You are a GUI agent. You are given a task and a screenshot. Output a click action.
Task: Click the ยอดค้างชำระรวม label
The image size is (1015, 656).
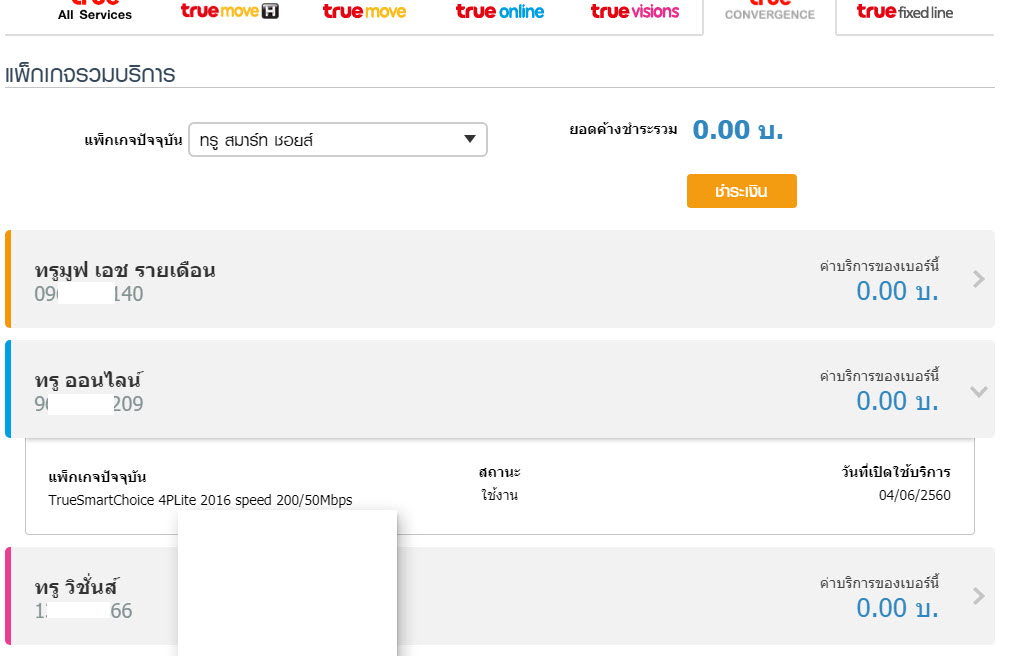pyautogui.click(x=623, y=130)
